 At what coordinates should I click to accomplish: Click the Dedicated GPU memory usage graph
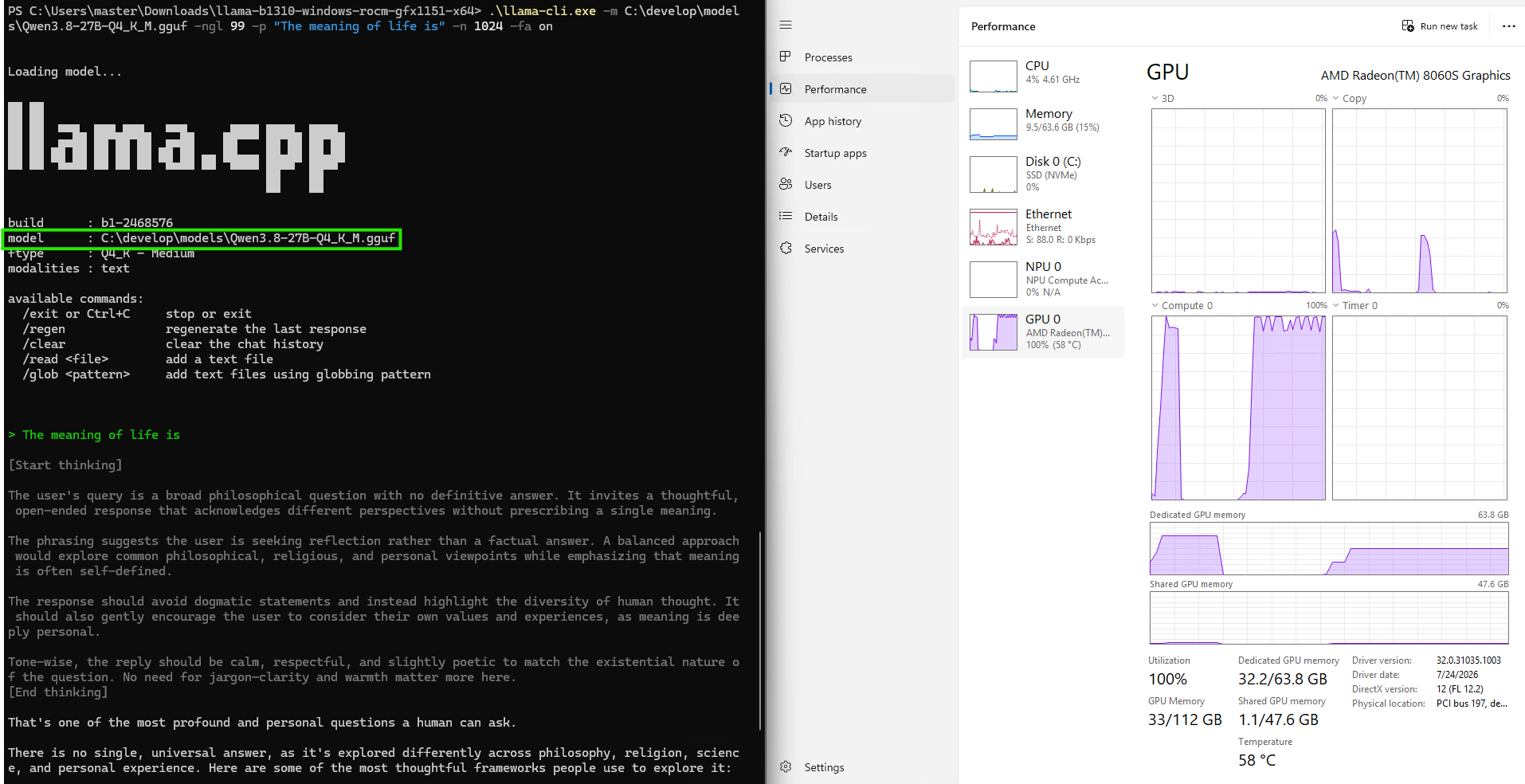pyautogui.click(x=1329, y=549)
